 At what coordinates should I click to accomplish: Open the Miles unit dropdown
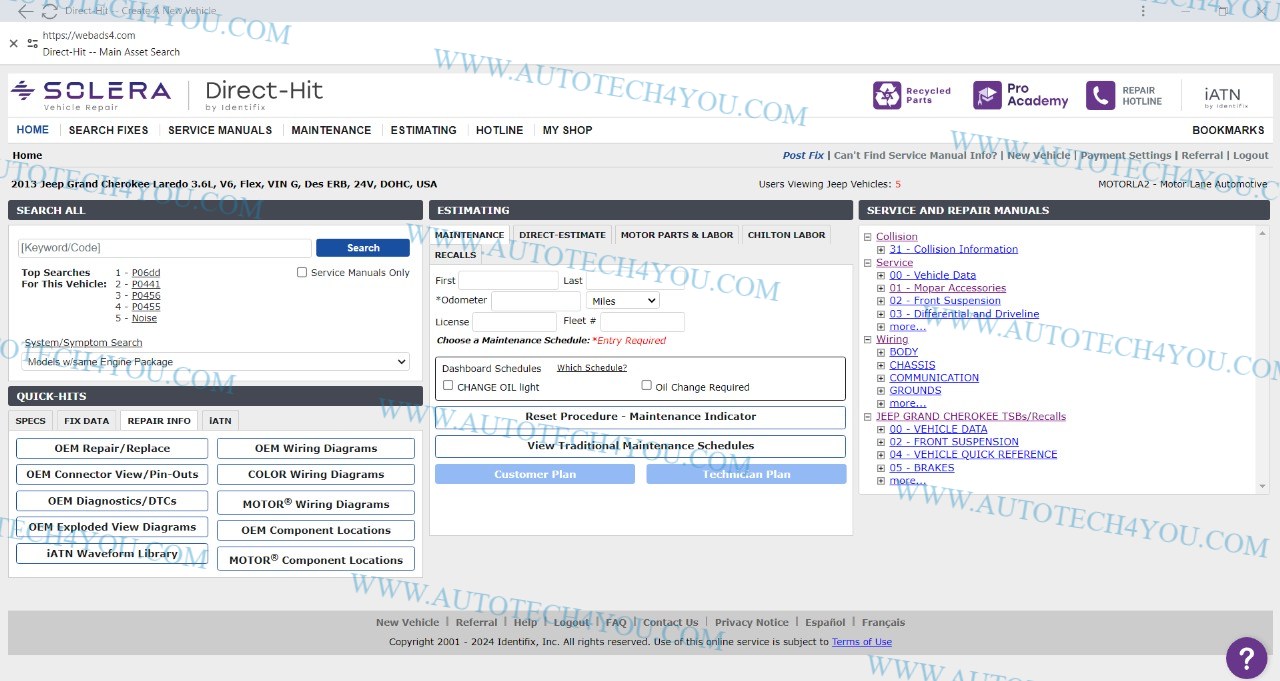pyautogui.click(x=623, y=301)
